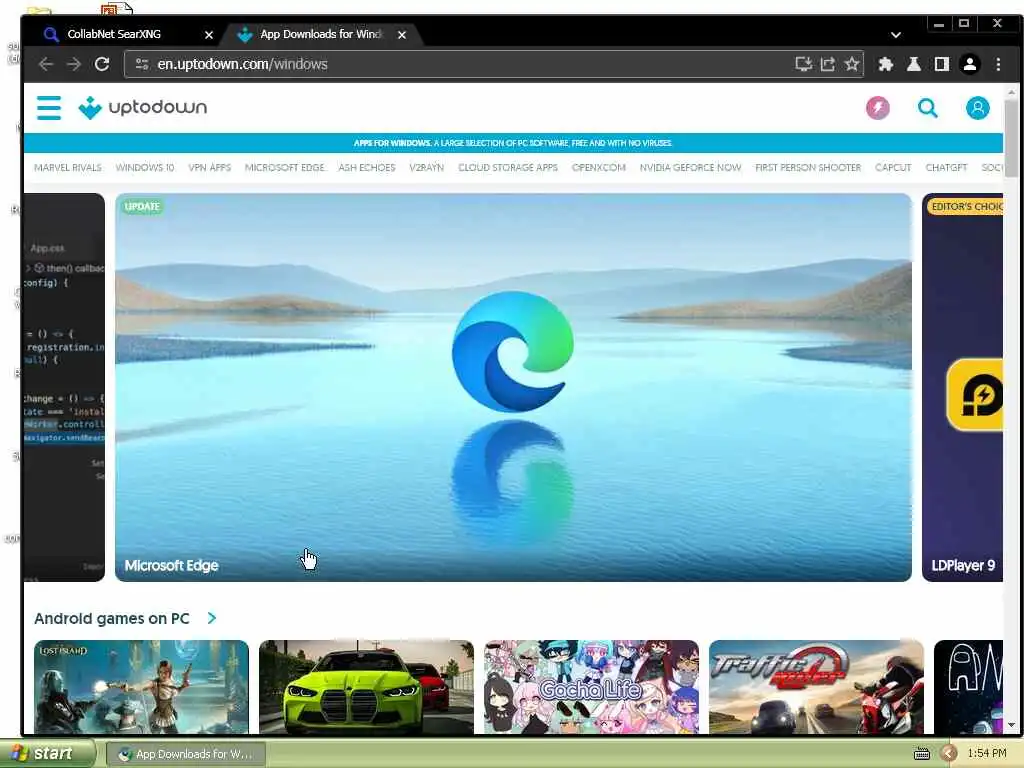Open the Traffic Rider game thumbnail

[x=816, y=687]
